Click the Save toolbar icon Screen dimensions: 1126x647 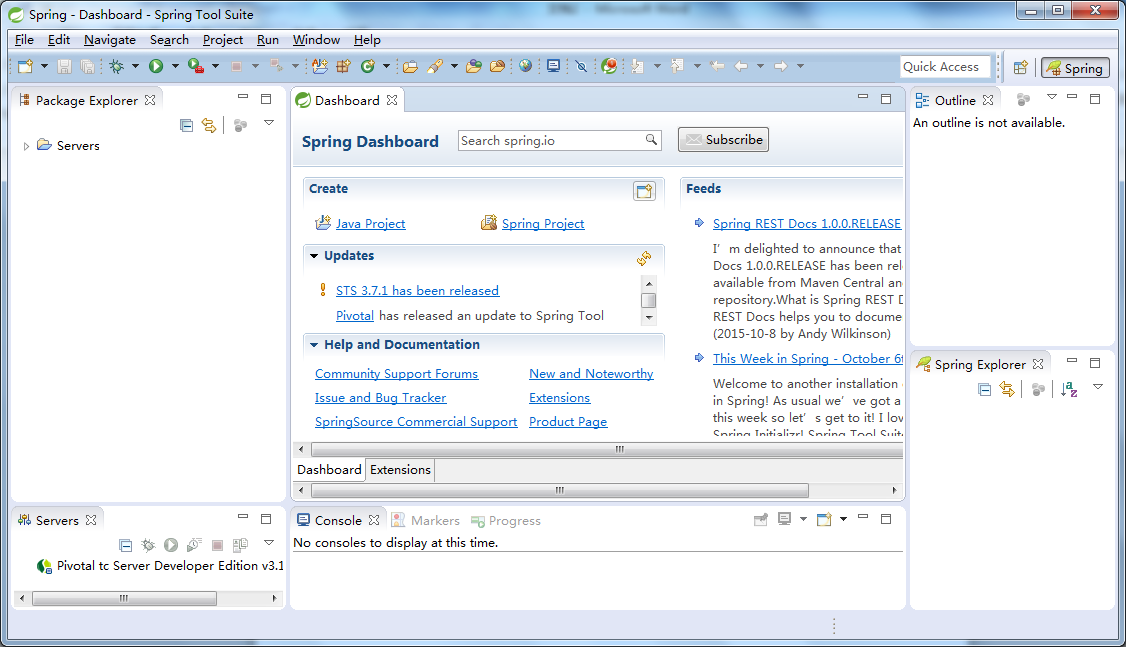pyautogui.click(x=65, y=66)
